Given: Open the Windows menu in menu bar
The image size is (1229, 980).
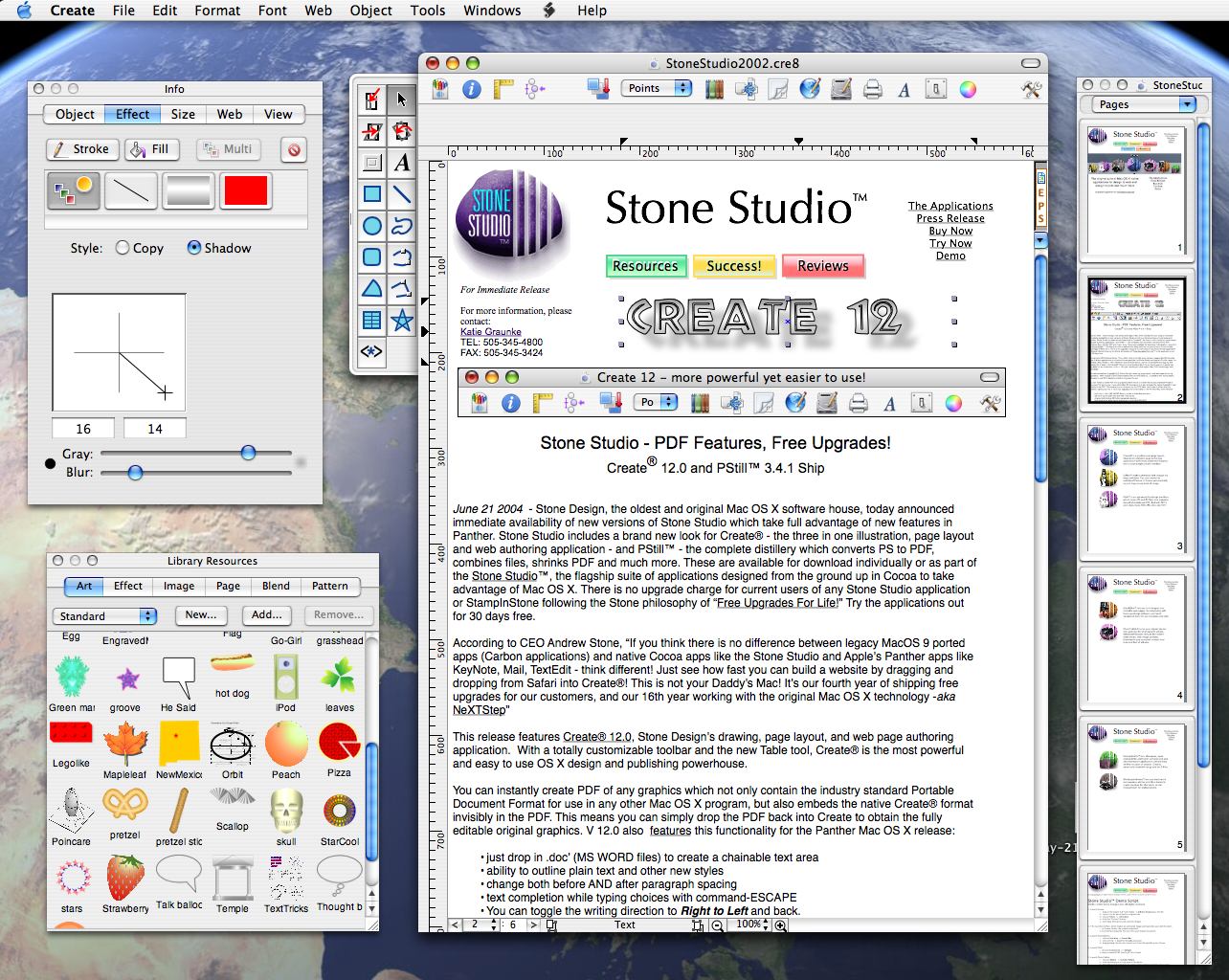Looking at the screenshot, I should tap(492, 11).
